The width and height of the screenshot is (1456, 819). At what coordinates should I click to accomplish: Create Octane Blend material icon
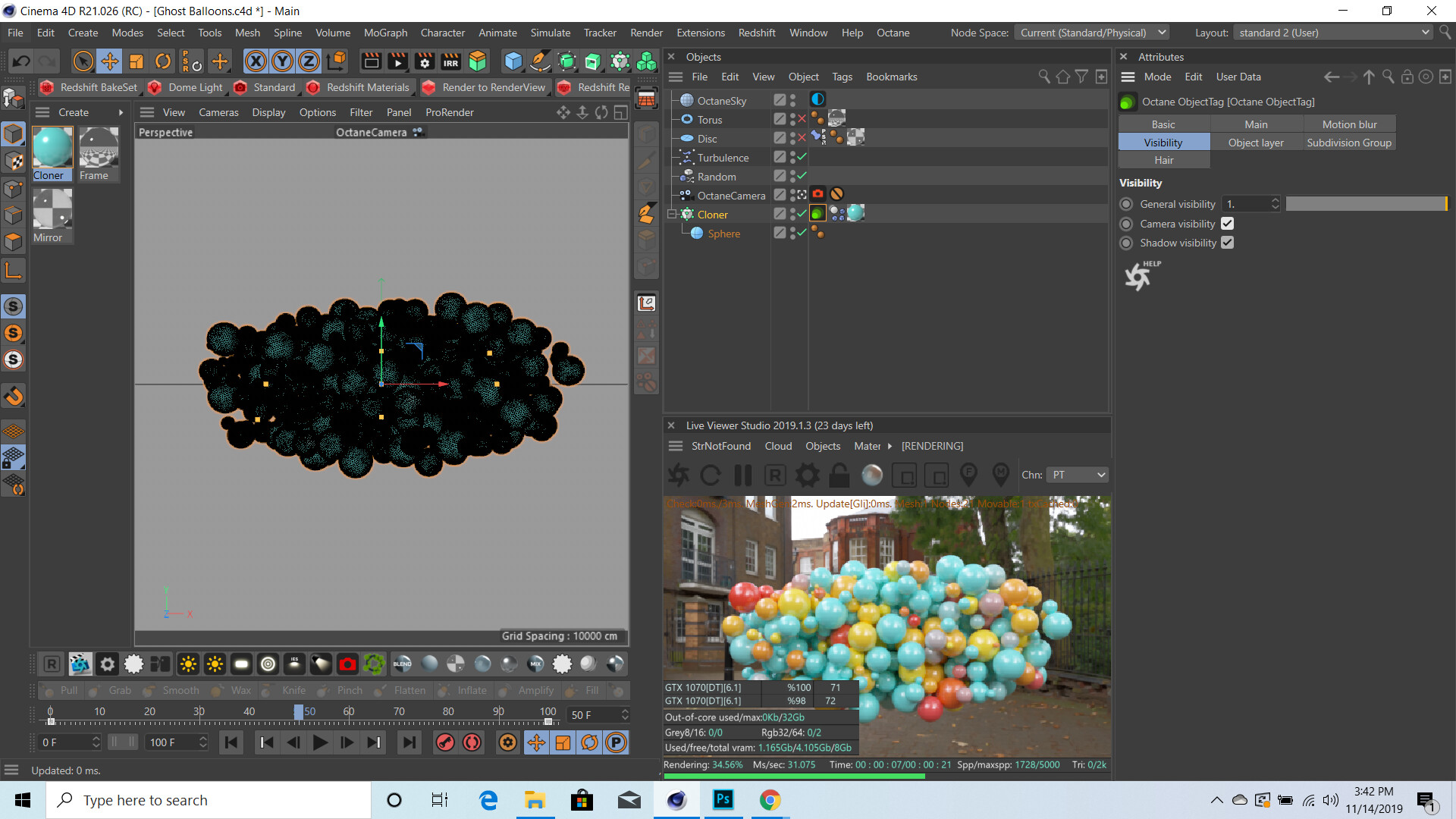click(403, 664)
